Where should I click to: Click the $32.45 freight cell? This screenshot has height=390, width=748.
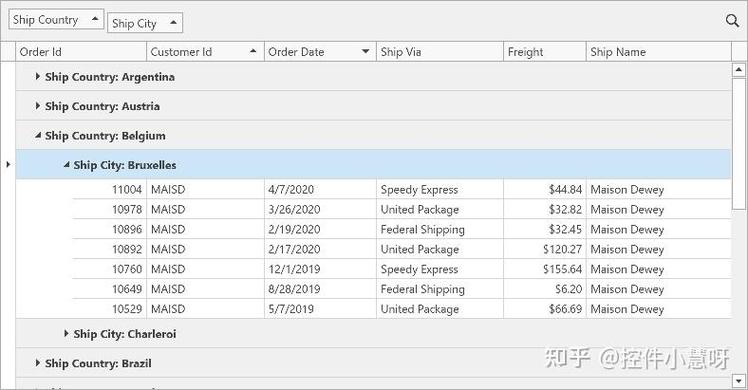545,229
